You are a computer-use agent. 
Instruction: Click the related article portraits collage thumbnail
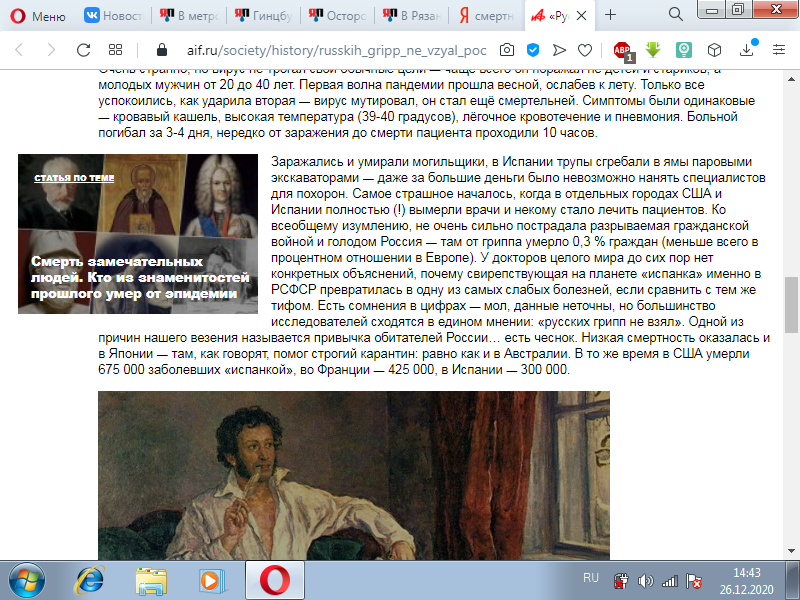[x=138, y=234]
